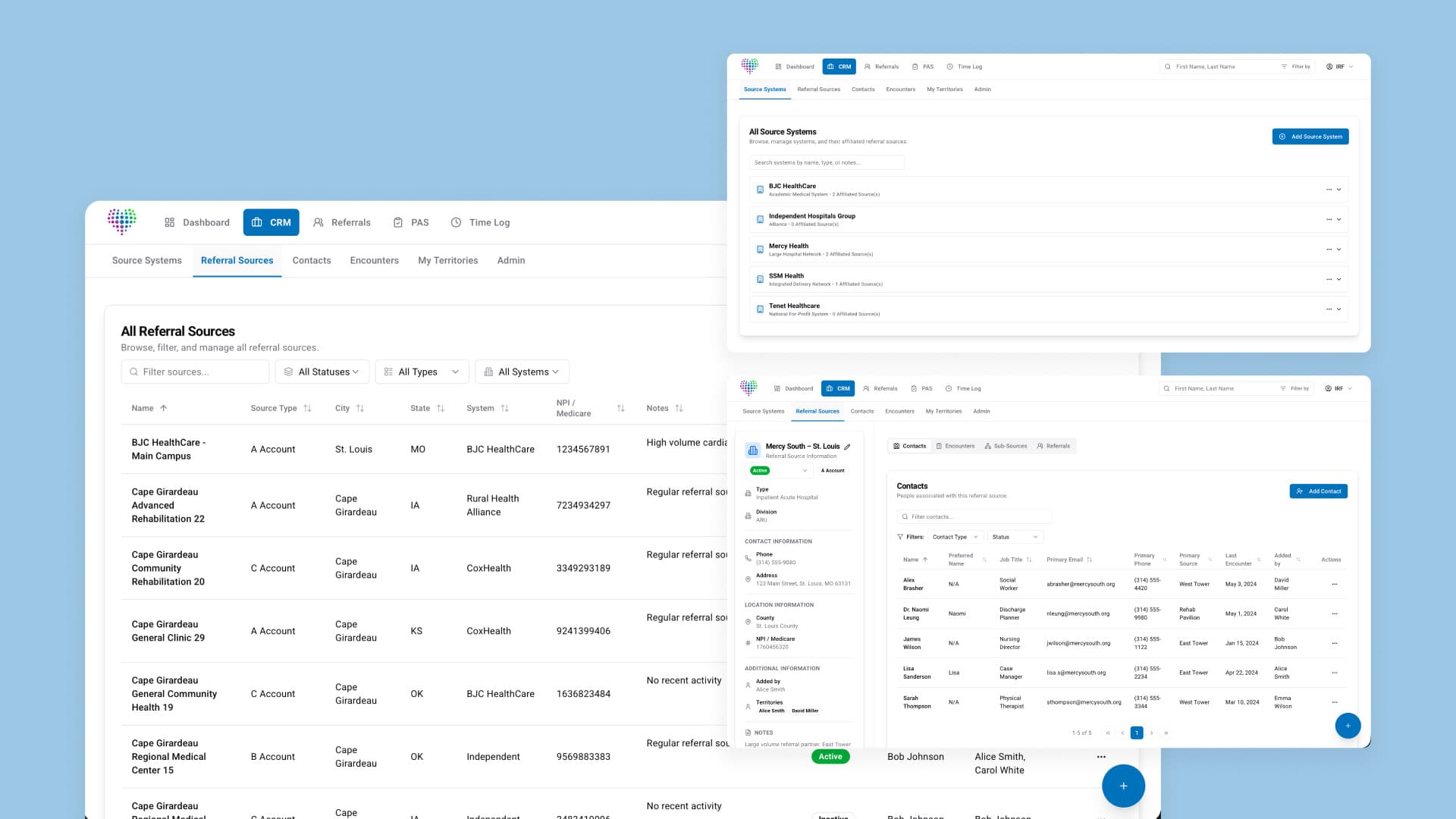Switch to the Contacts tab
Image resolution: width=1456 pixels, height=819 pixels.
(312, 260)
